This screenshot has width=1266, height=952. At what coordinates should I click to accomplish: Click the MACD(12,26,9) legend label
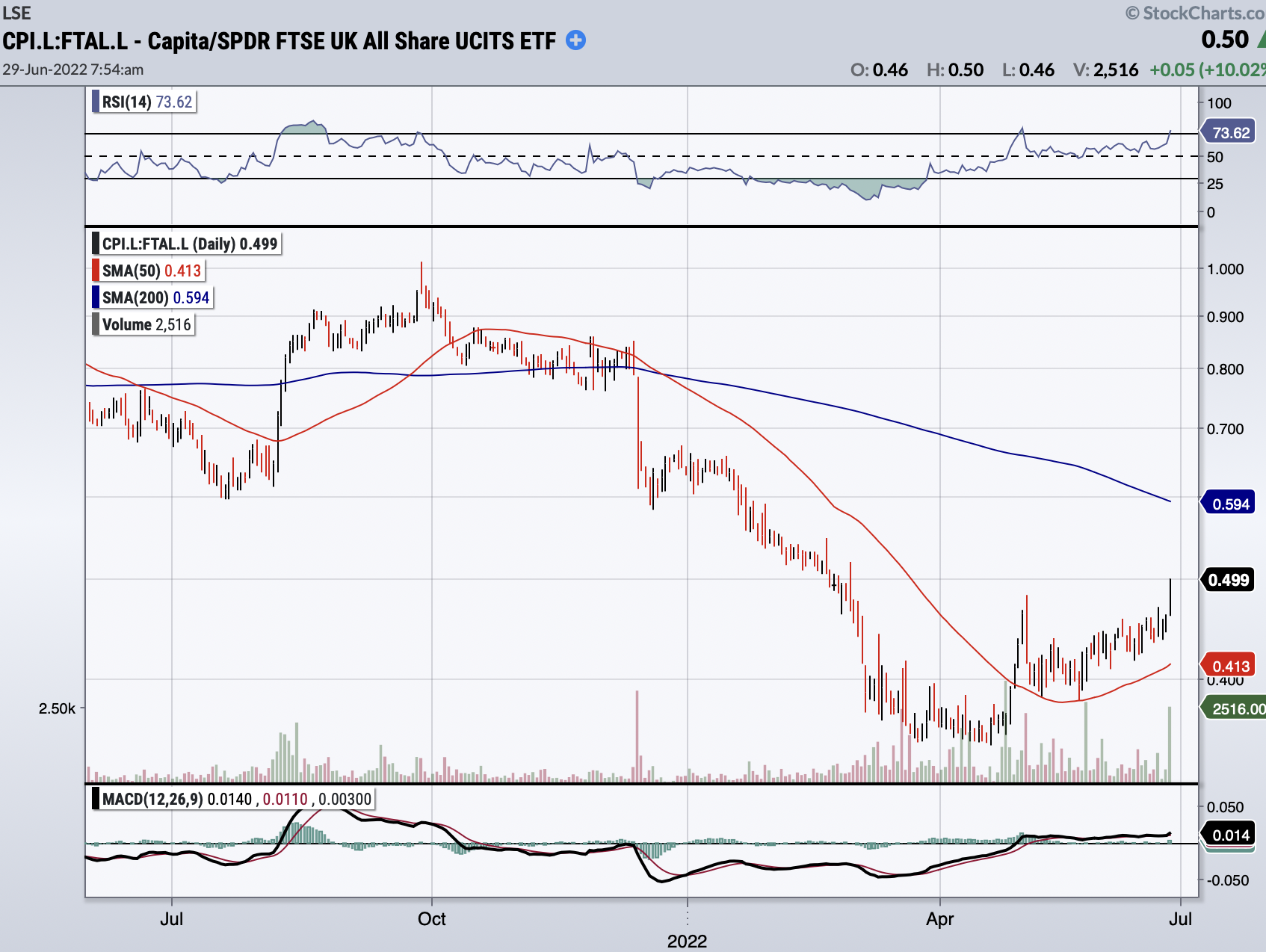click(233, 799)
